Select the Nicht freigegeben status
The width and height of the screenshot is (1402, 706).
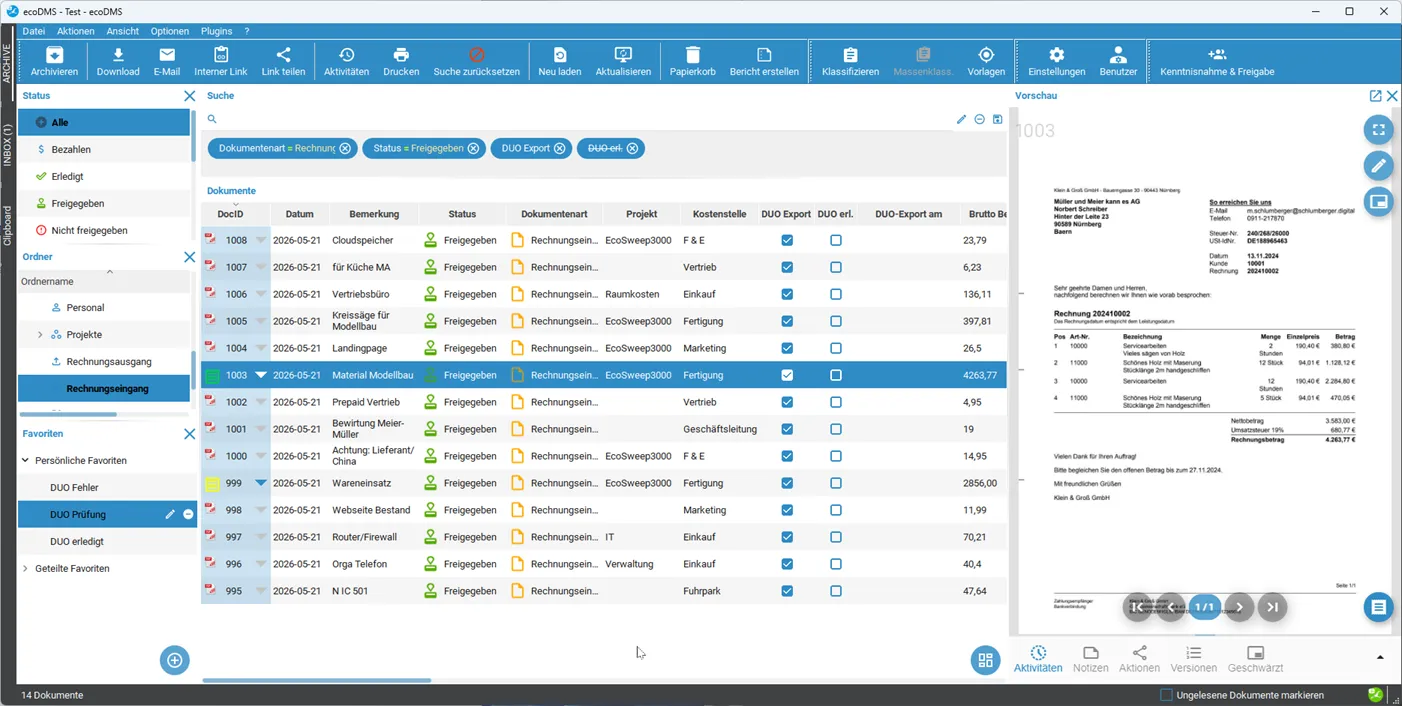click(x=104, y=230)
